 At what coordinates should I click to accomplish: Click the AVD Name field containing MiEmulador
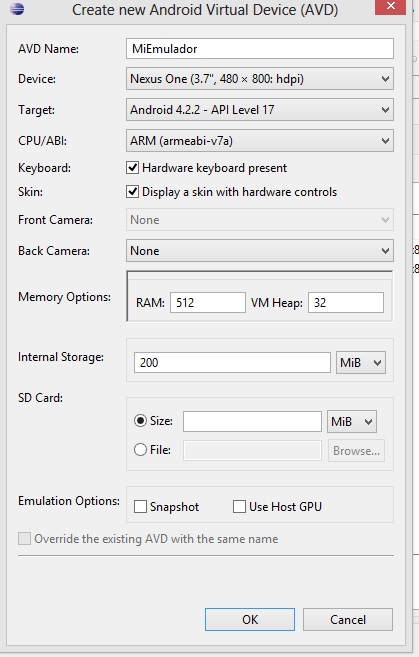(260, 49)
